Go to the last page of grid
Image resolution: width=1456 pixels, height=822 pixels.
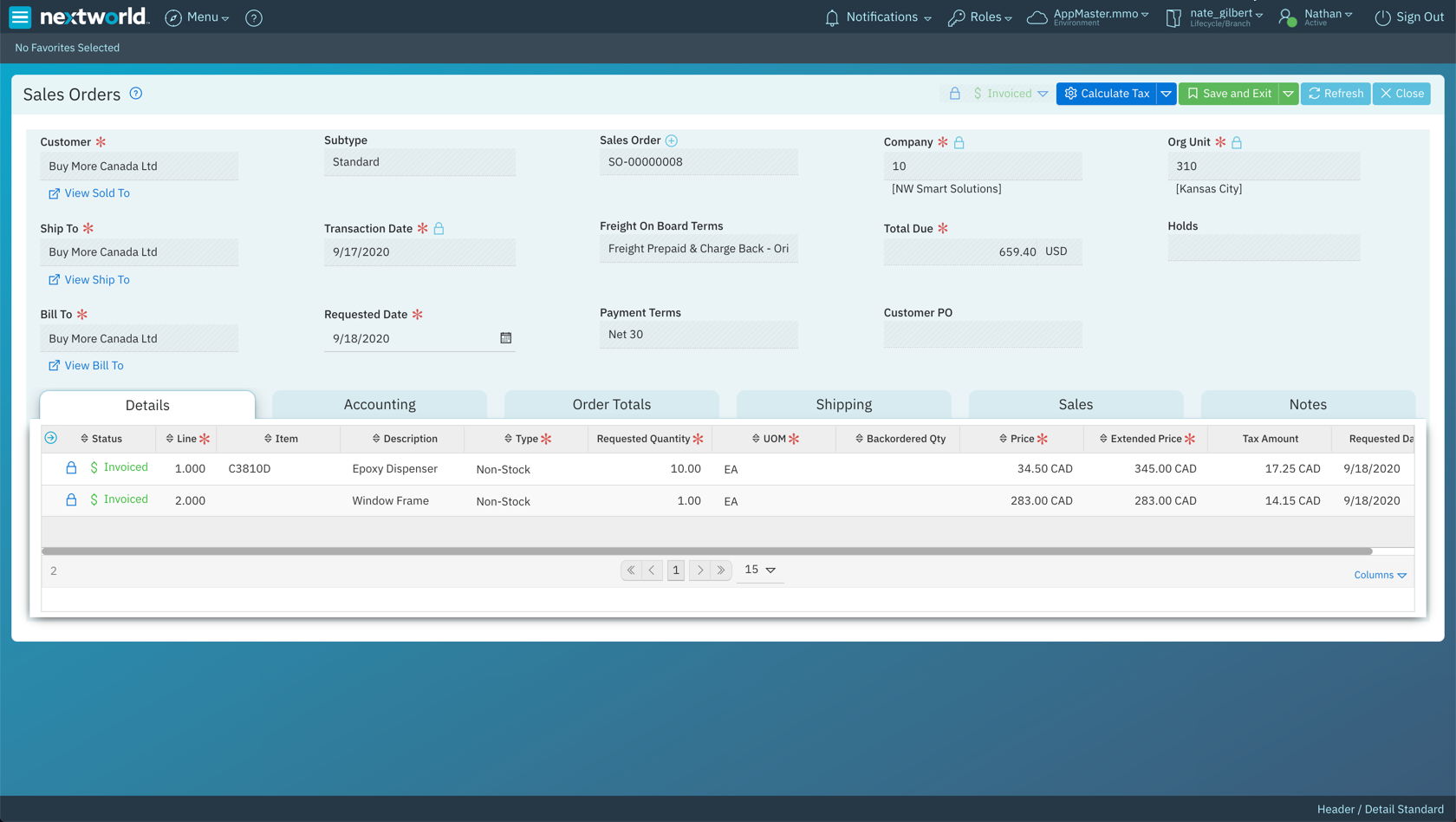click(x=721, y=571)
